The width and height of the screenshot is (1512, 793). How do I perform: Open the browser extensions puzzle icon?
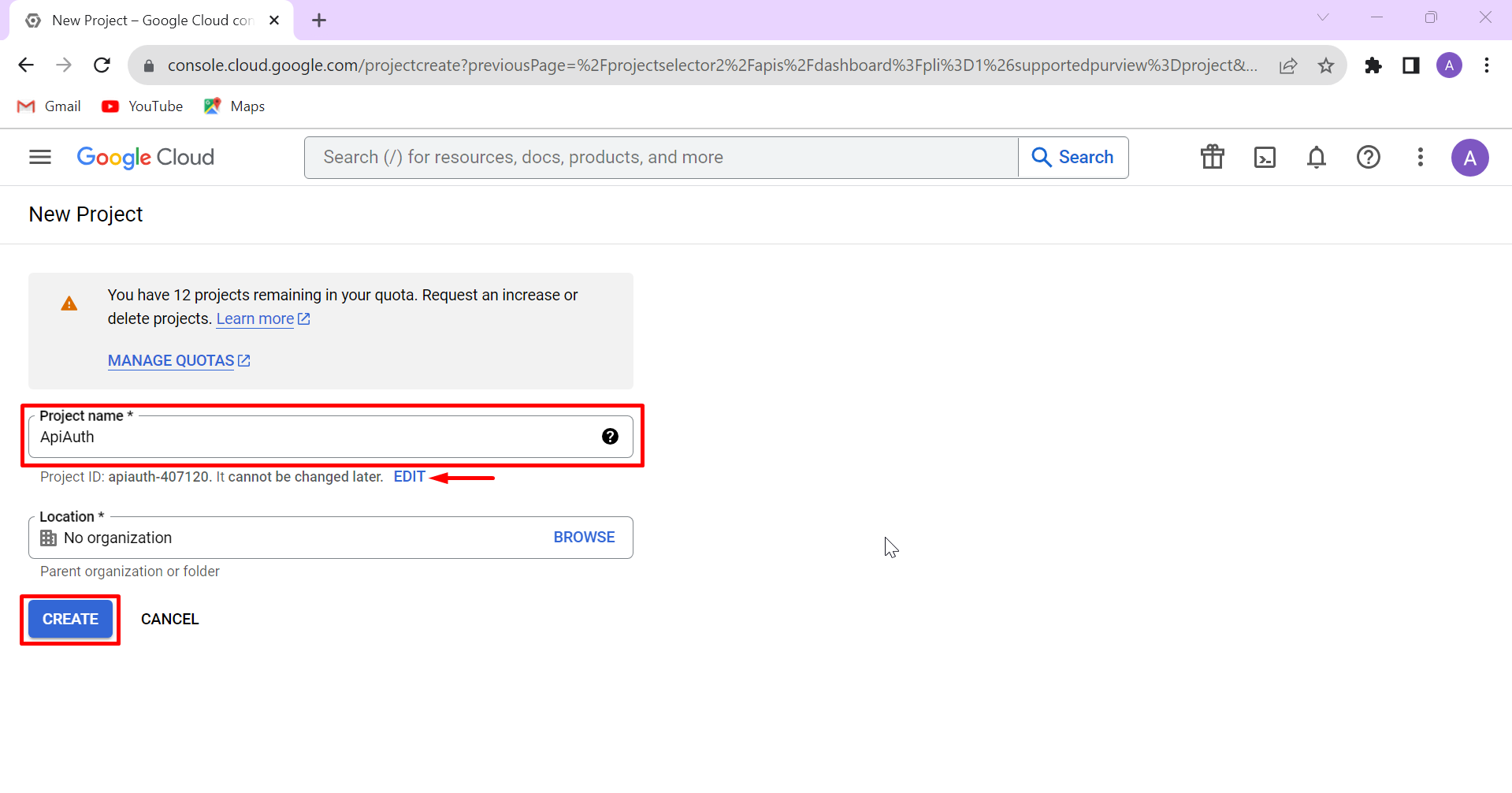1373,65
